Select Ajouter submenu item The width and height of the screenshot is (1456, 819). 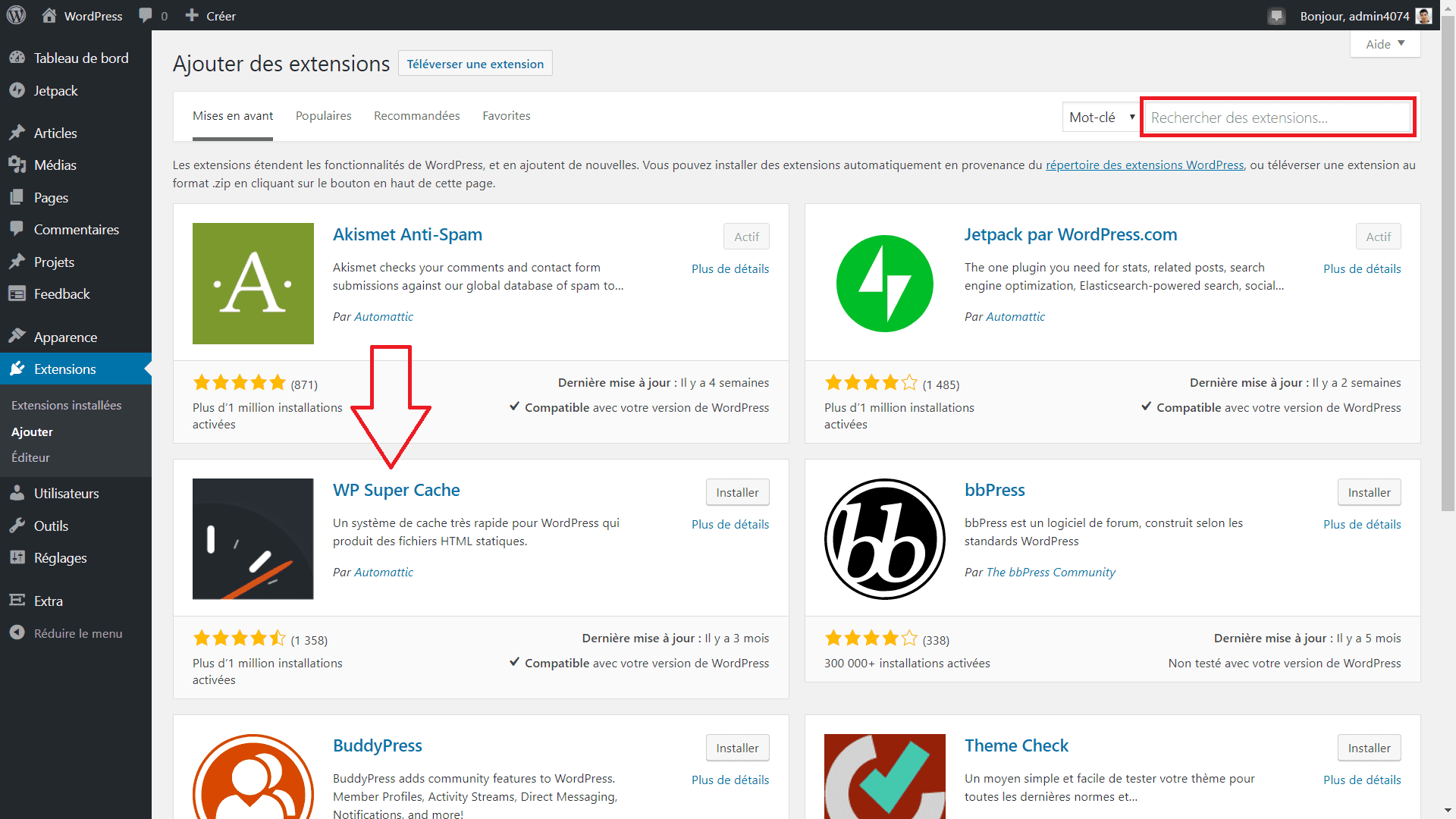(32, 431)
